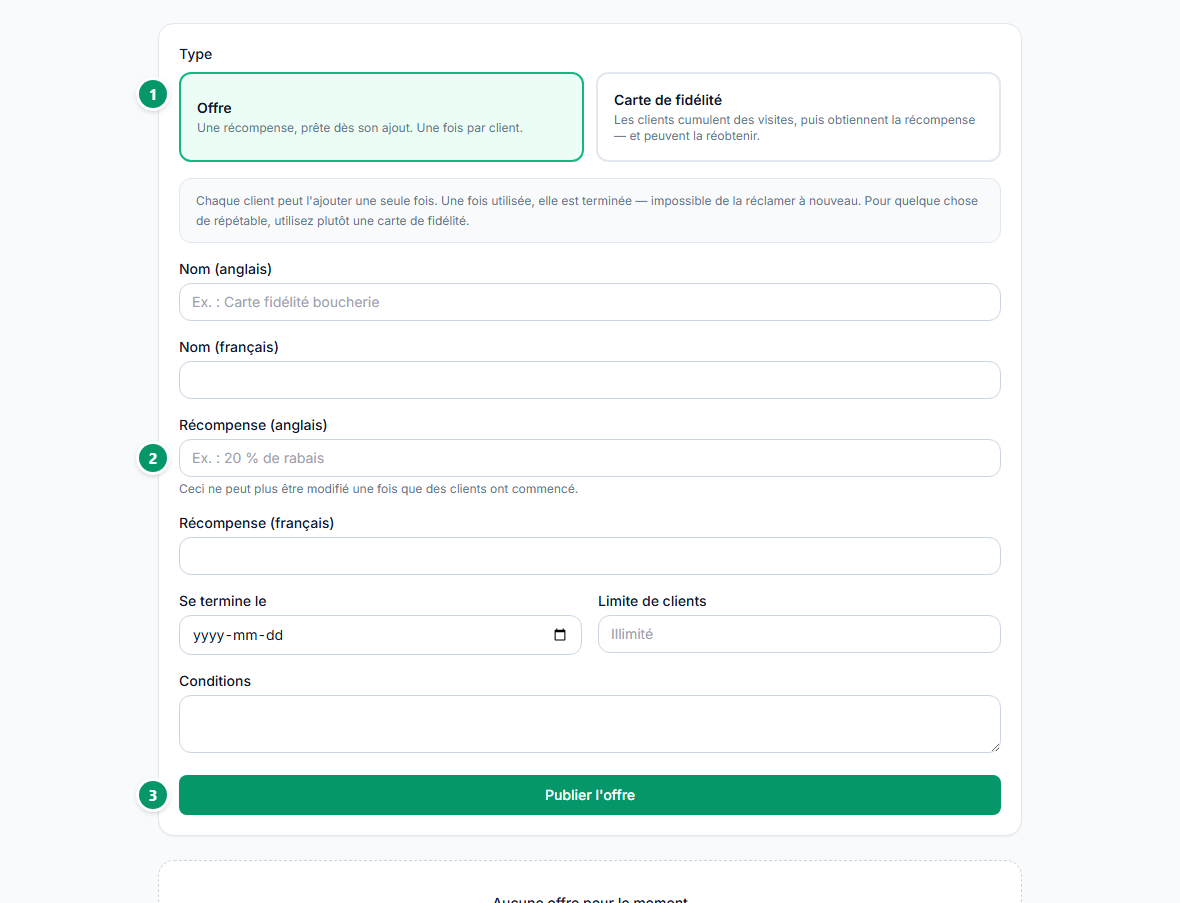Viewport: 1180px width, 903px height.
Task: Grab the Conditions textarea resize handle
Action: point(995,746)
